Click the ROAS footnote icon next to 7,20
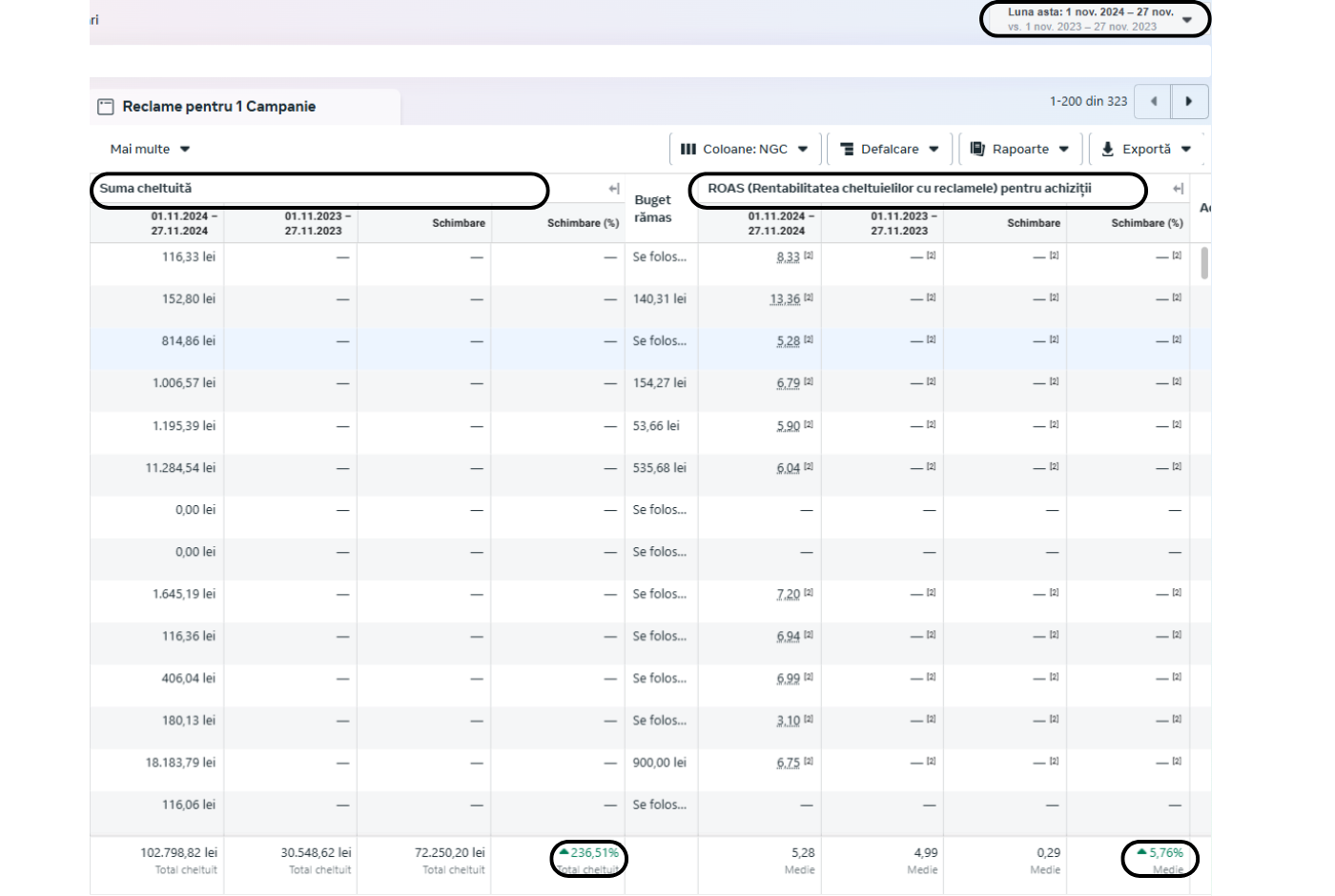 tap(809, 592)
